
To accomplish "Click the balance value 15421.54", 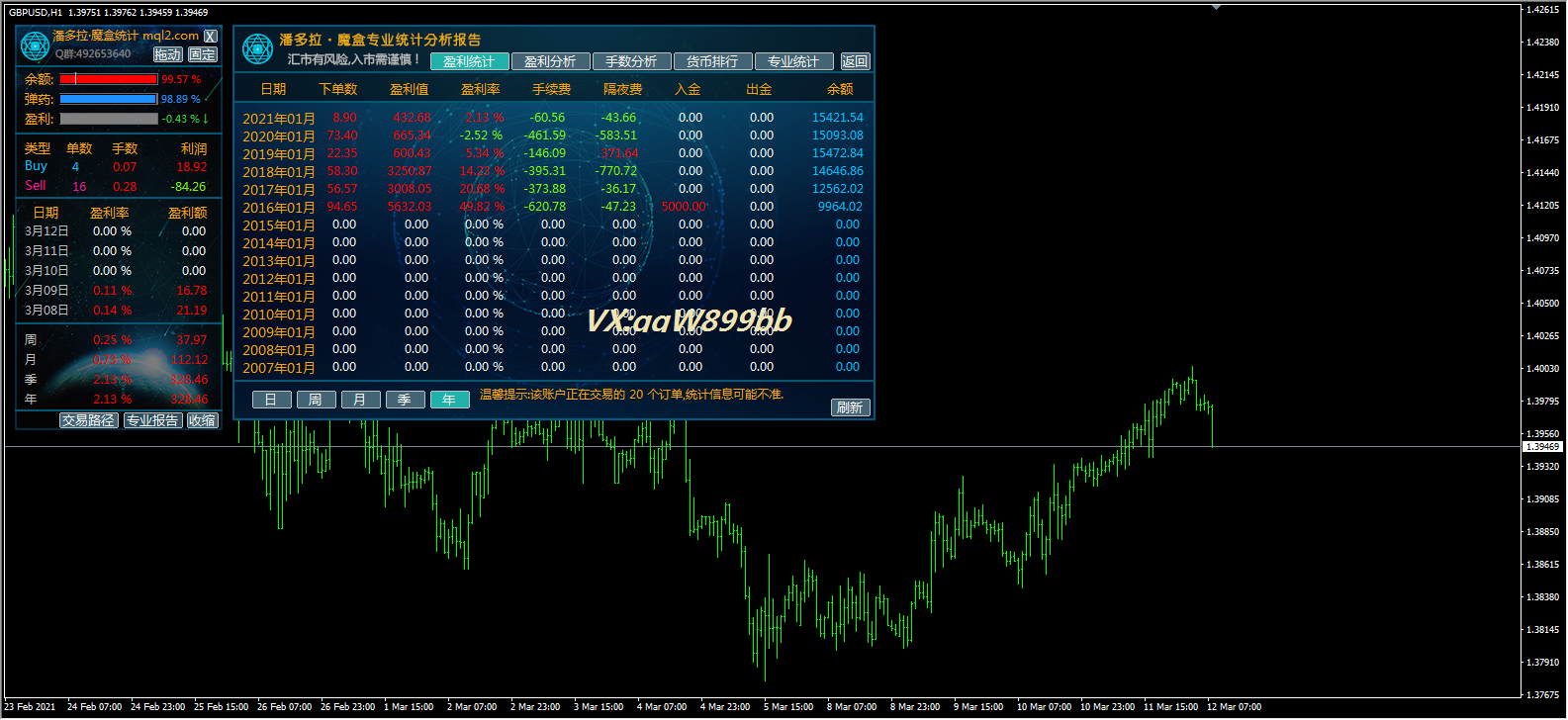I will pyautogui.click(x=838, y=118).
